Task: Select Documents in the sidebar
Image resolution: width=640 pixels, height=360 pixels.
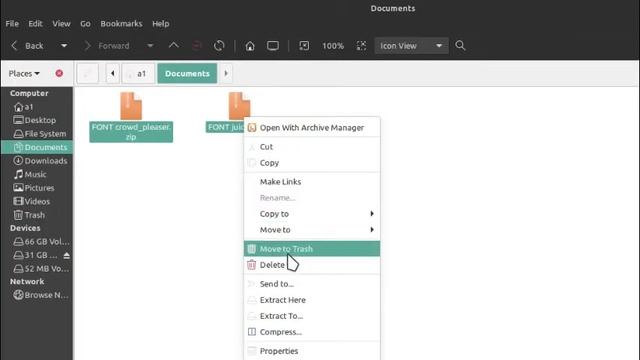Action: 37,147
